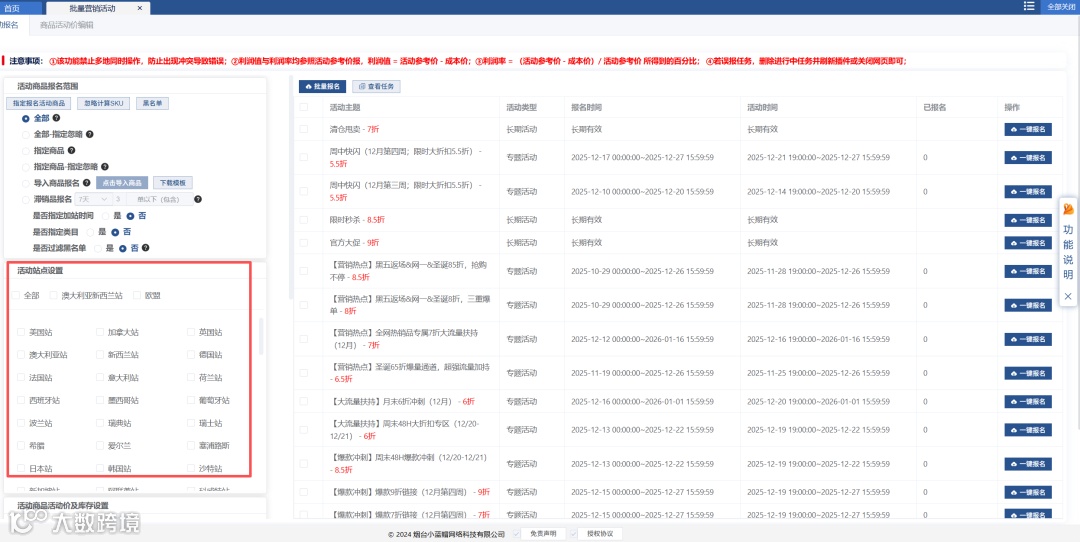Open the 7天 dropdown for 滞销品报名
The width and height of the screenshot is (1080, 542).
coord(94,200)
